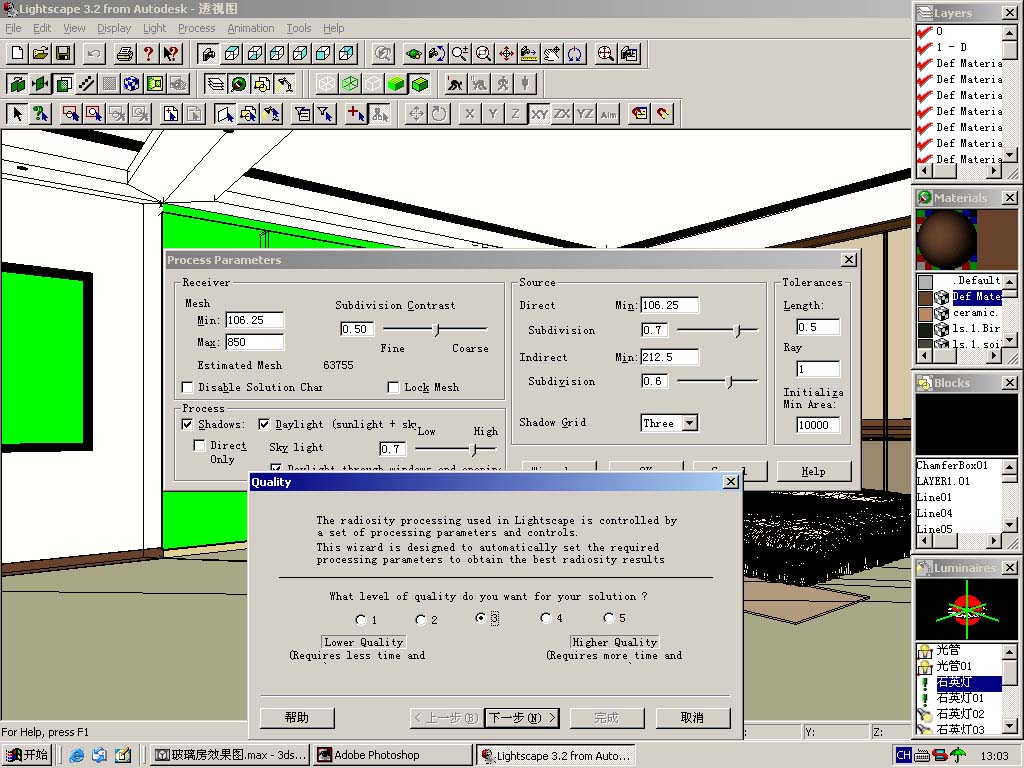This screenshot has height=768, width=1024.
Task: Switch to Adobe Photoshop in taskbar
Action: coord(392,756)
